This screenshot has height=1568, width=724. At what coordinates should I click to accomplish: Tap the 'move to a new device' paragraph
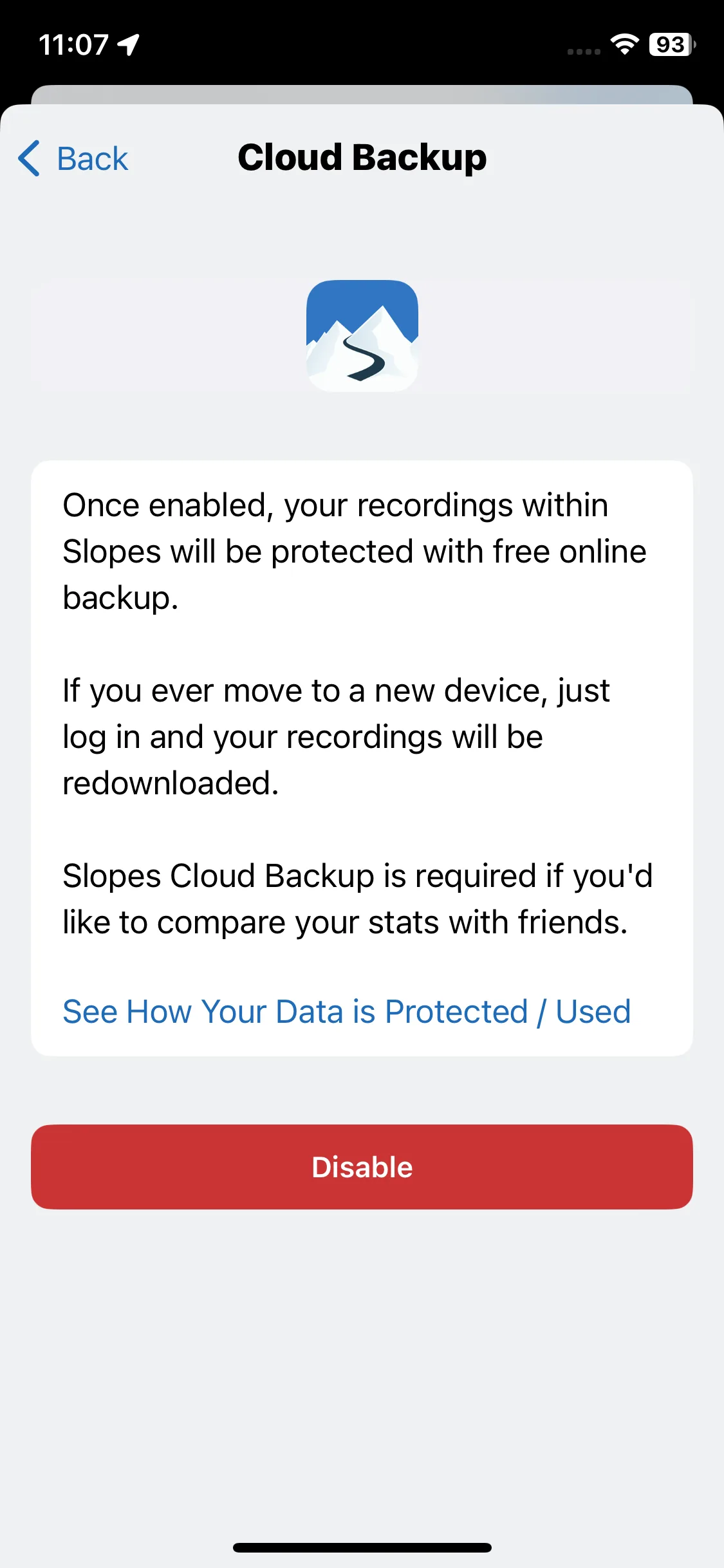[336, 737]
